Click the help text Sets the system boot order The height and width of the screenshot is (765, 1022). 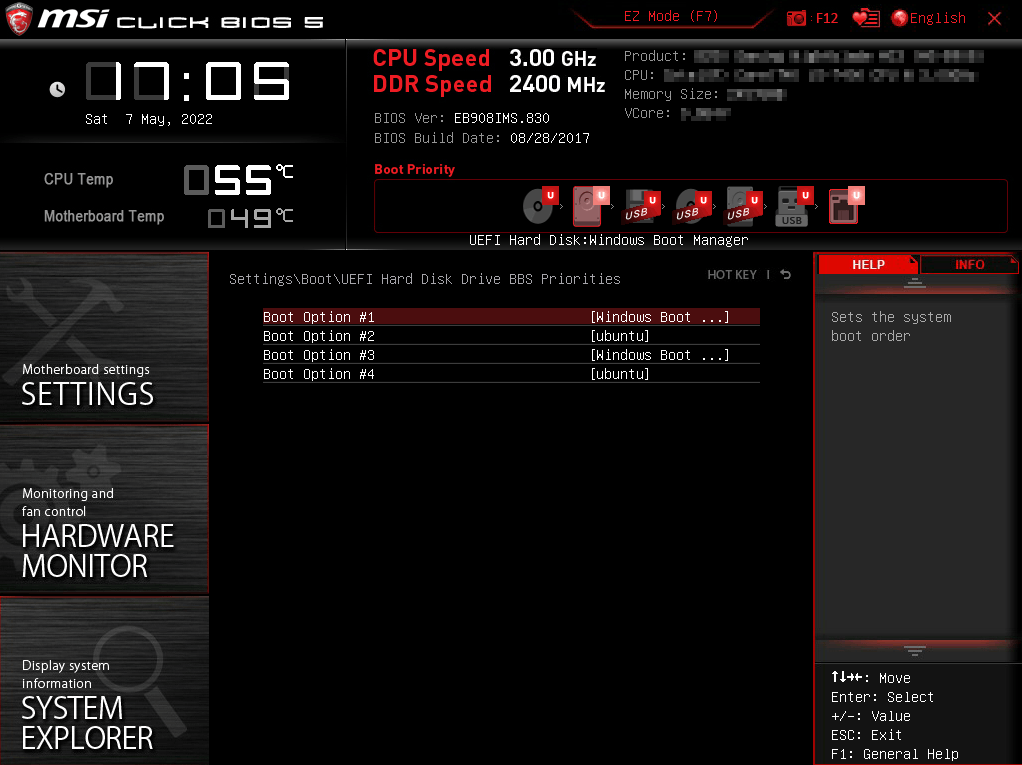[x=891, y=326]
